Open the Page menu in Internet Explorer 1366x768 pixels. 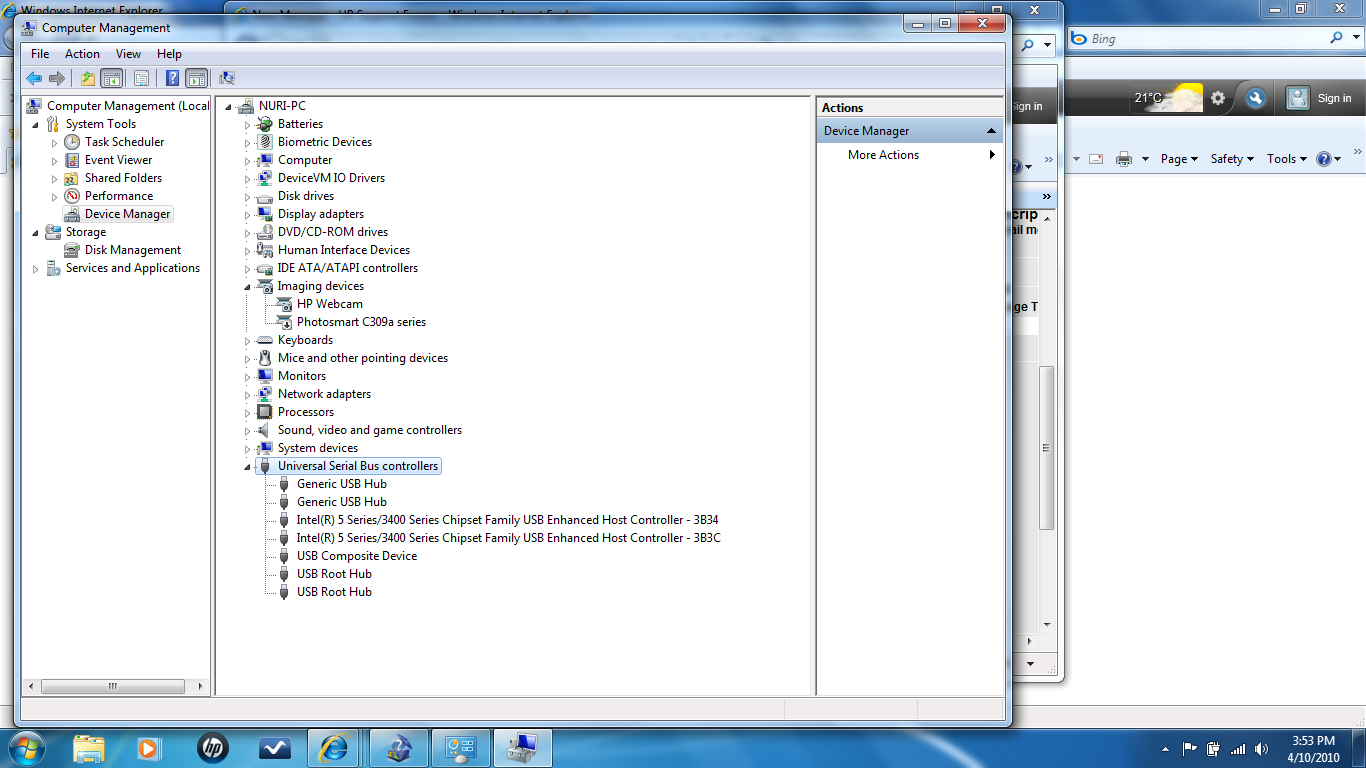(1179, 159)
